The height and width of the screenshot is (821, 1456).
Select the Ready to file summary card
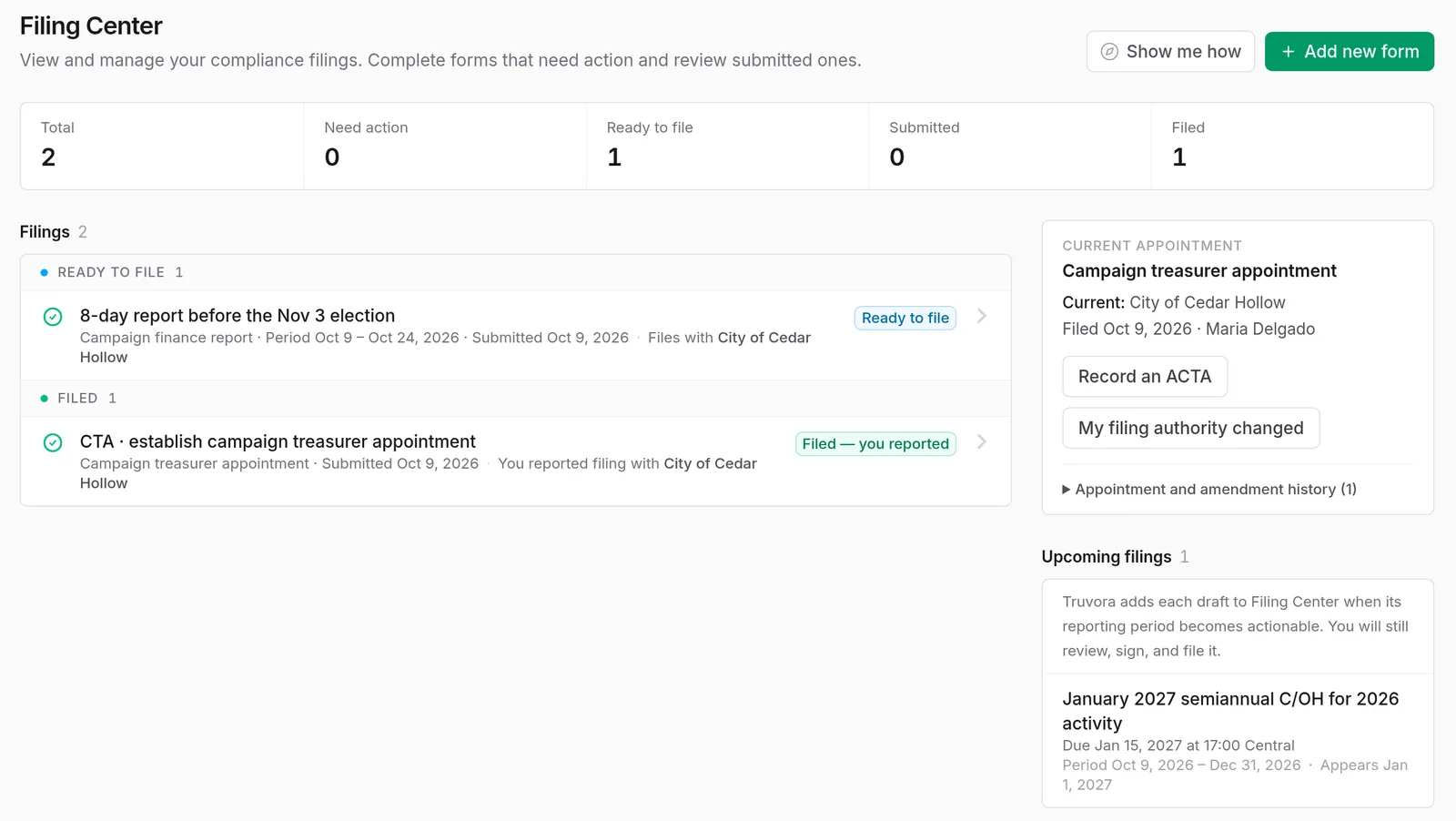click(727, 146)
